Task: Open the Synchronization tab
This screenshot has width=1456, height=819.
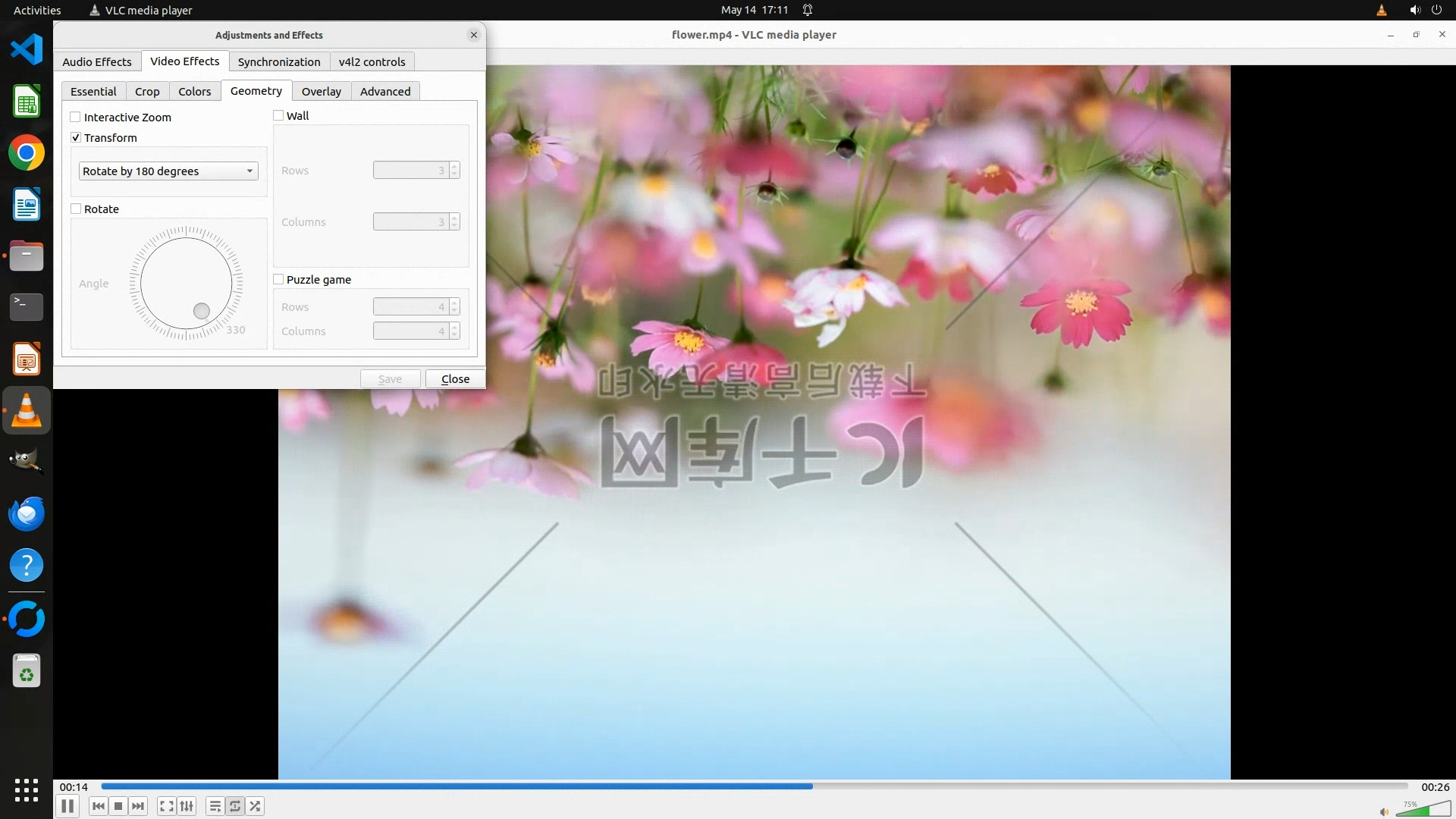Action: pos(279,61)
